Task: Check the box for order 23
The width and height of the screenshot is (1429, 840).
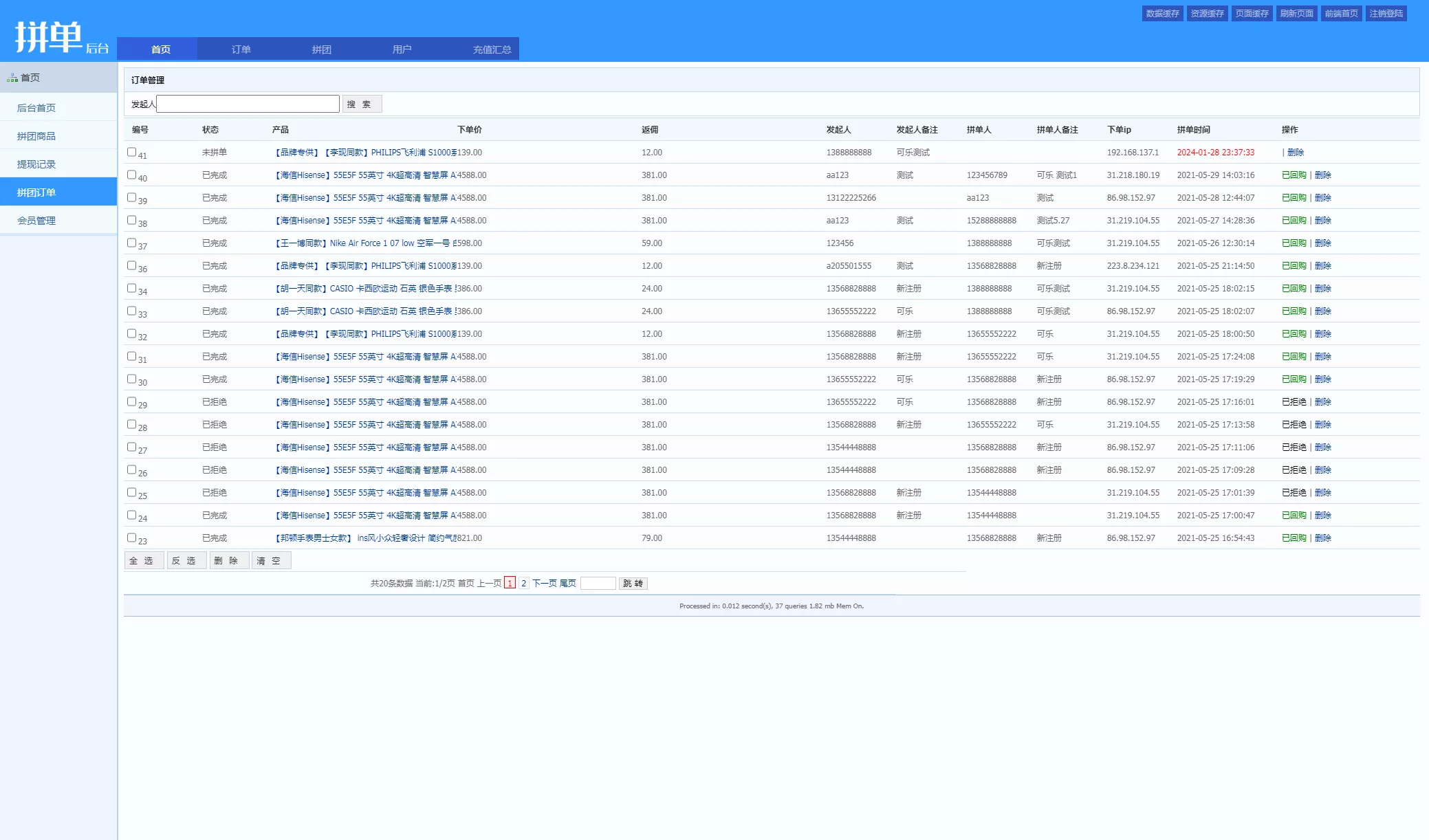Action: (131, 538)
